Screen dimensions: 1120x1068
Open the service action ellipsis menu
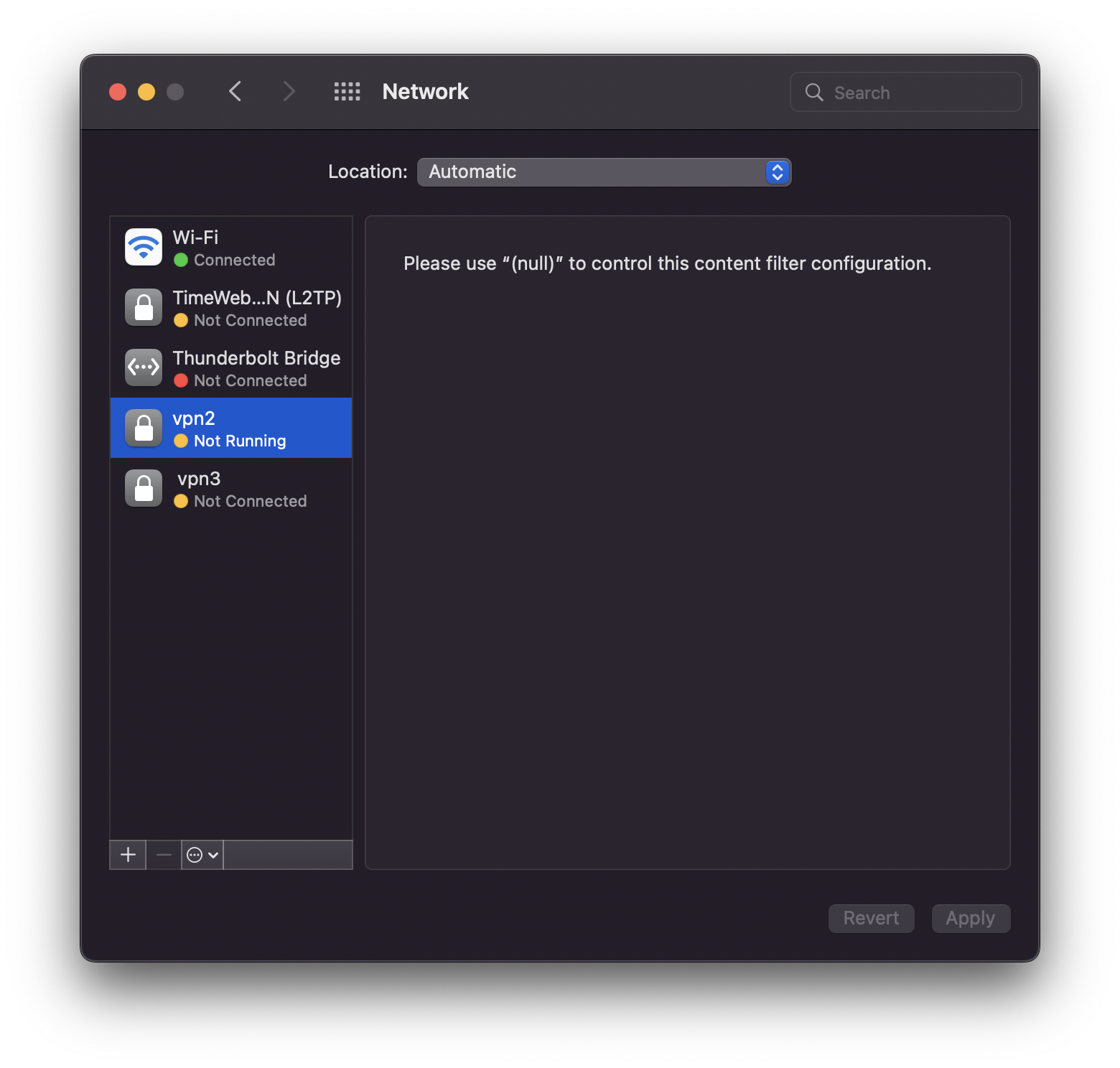(x=202, y=855)
